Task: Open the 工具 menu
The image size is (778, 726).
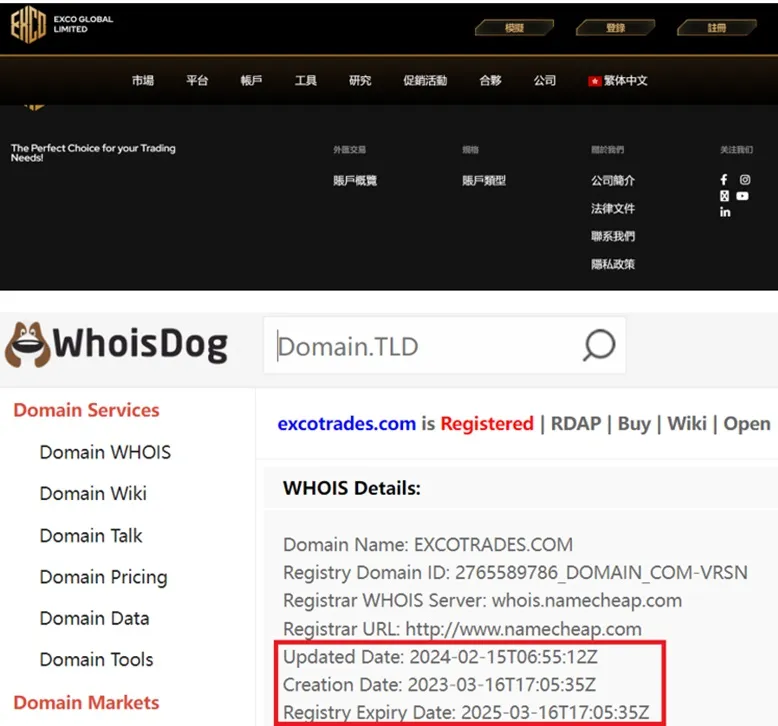Action: pyautogui.click(x=306, y=80)
